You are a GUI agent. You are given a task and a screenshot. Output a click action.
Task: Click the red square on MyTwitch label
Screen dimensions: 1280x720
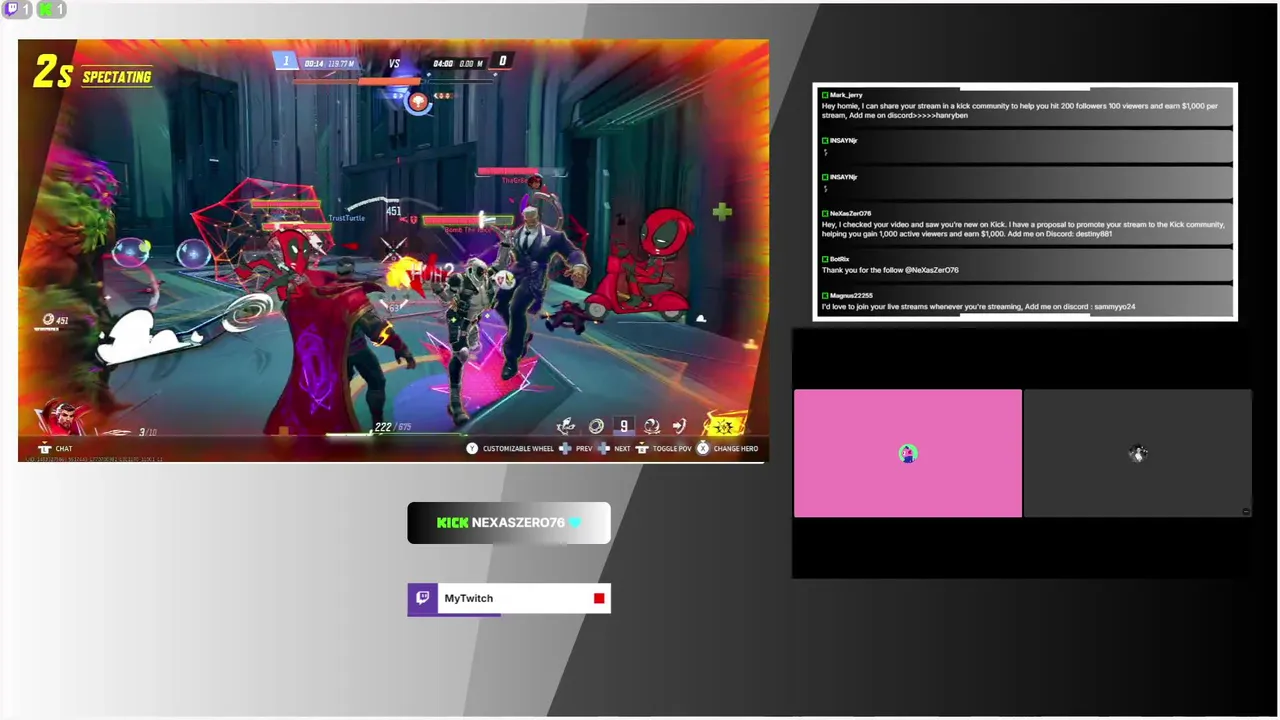pyautogui.click(x=599, y=598)
